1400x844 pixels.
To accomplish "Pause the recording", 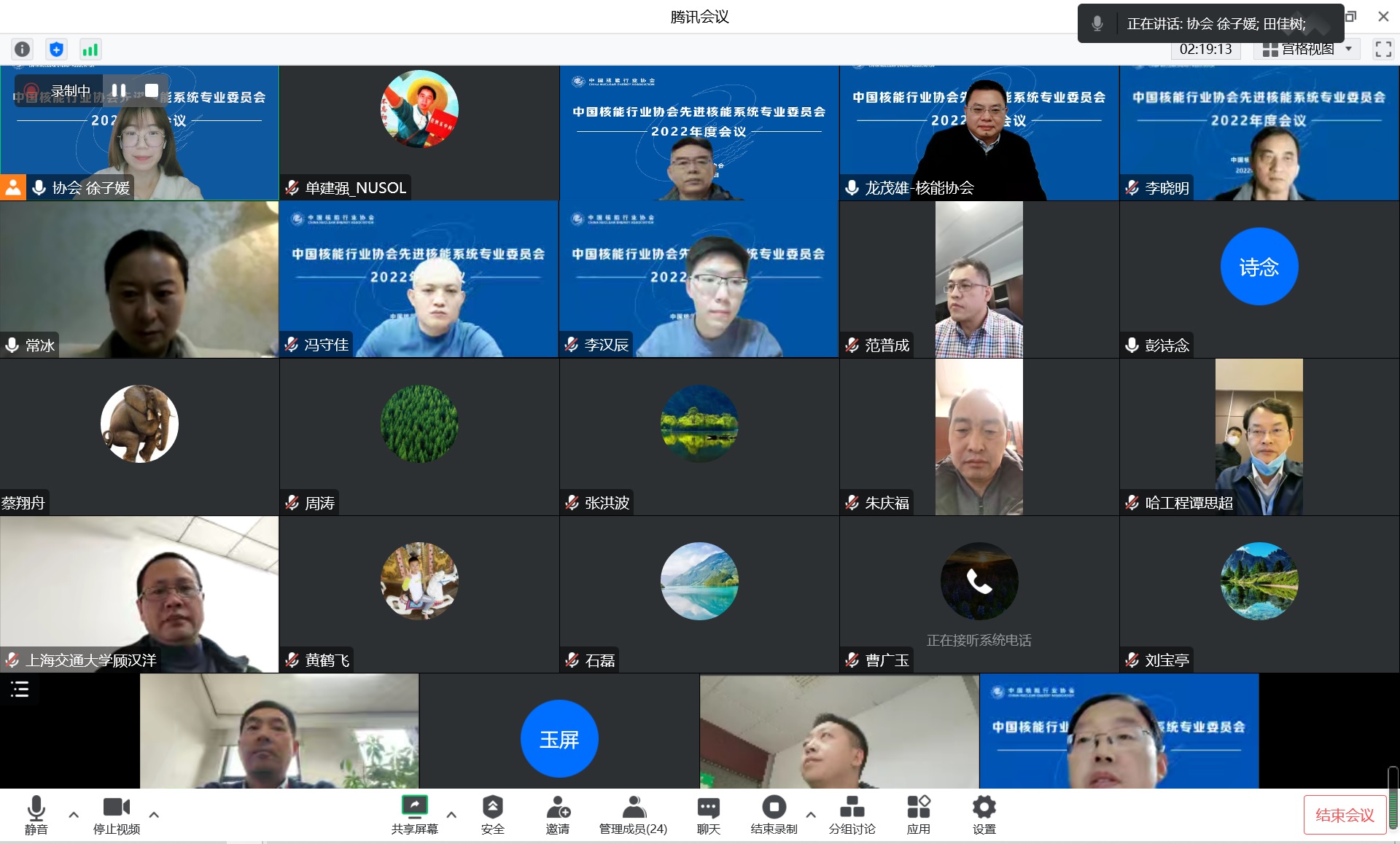I will point(119,90).
